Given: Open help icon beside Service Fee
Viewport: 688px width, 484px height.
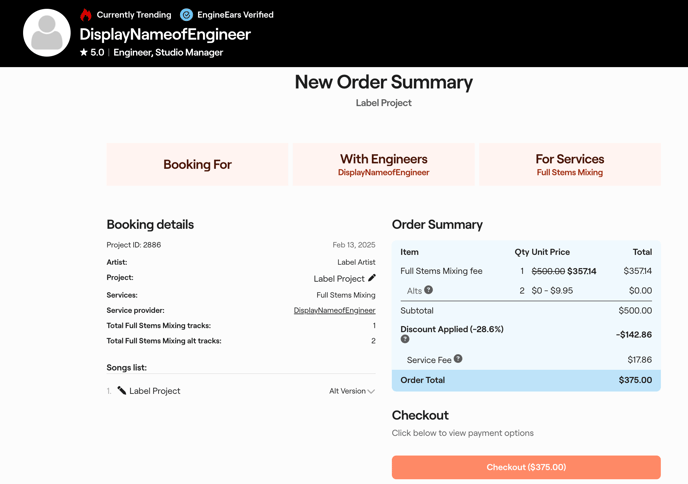Looking at the screenshot, I should point(458,359).
